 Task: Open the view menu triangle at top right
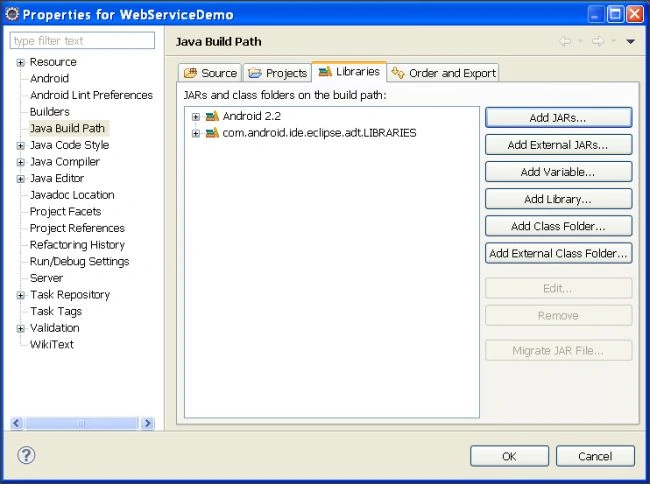click(x=631, y=41)
